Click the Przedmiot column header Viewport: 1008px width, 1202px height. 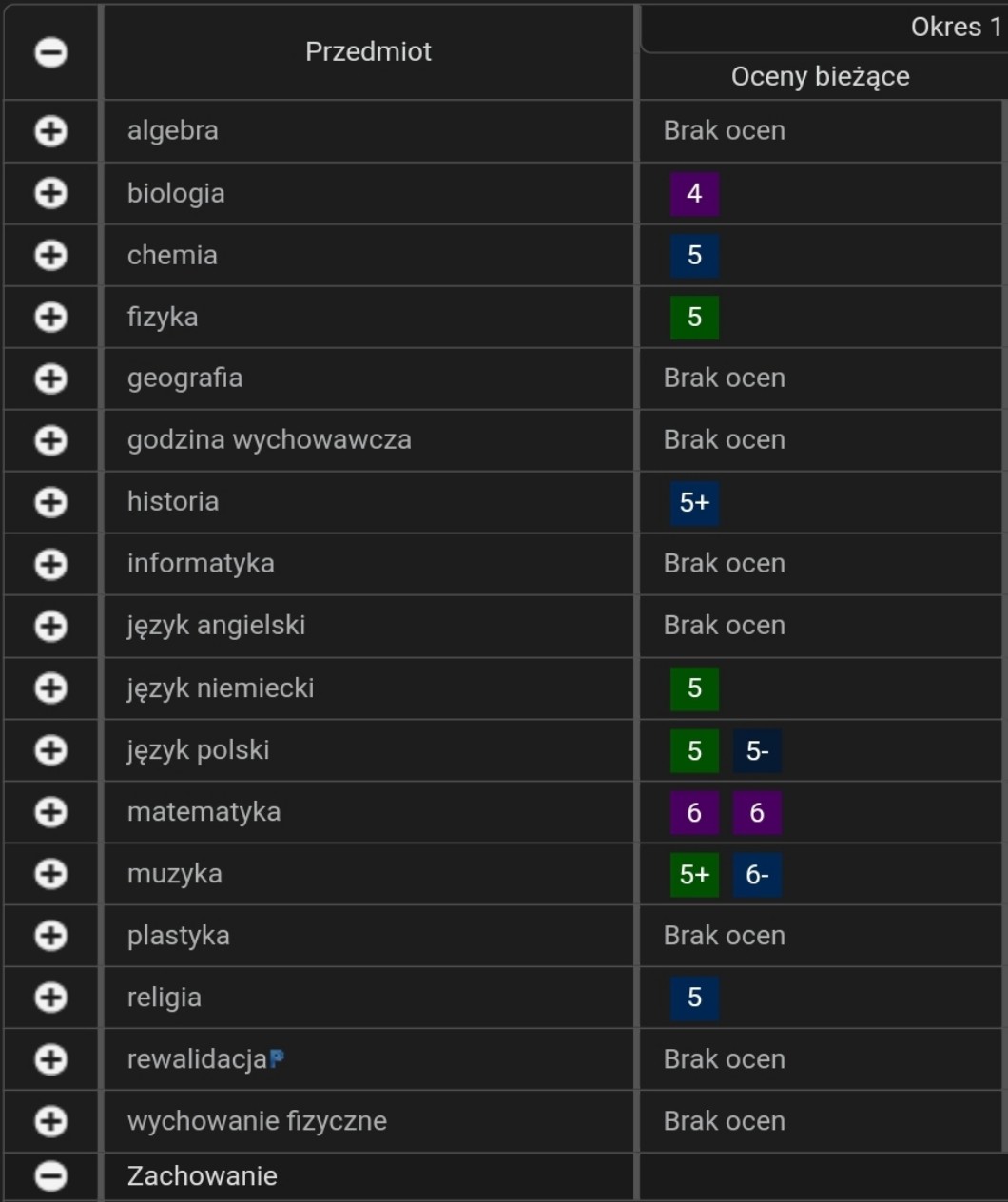(x=368, y=51)
